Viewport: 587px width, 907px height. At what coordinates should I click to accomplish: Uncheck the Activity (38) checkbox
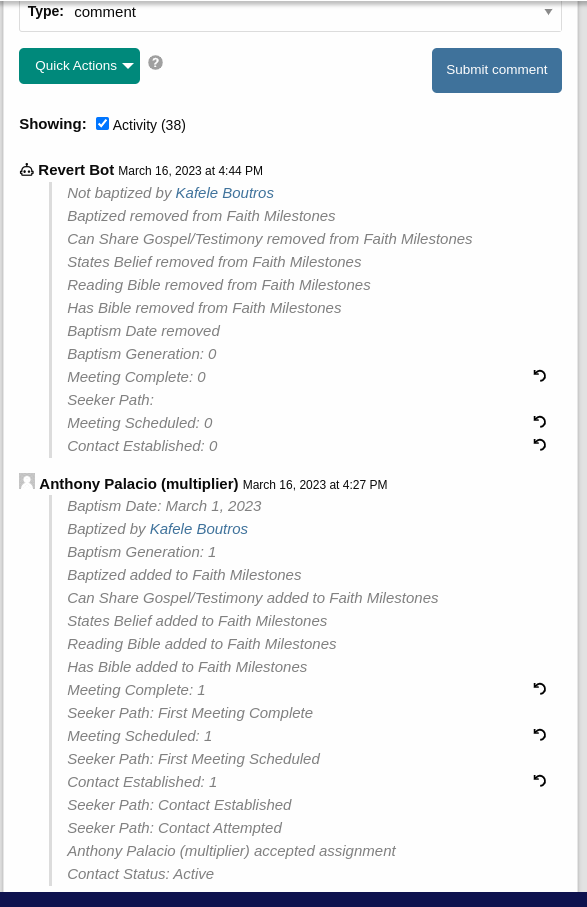pos(102,124)
